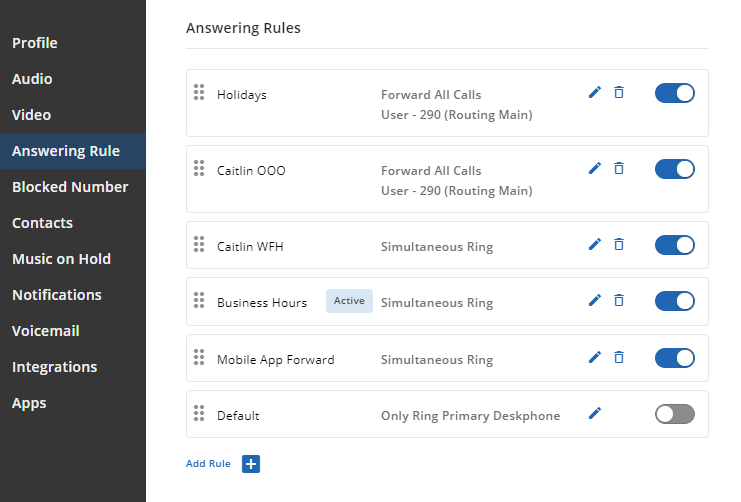Click the Active badge on Business Hours

pyautogui.click(x=349, y=301)
